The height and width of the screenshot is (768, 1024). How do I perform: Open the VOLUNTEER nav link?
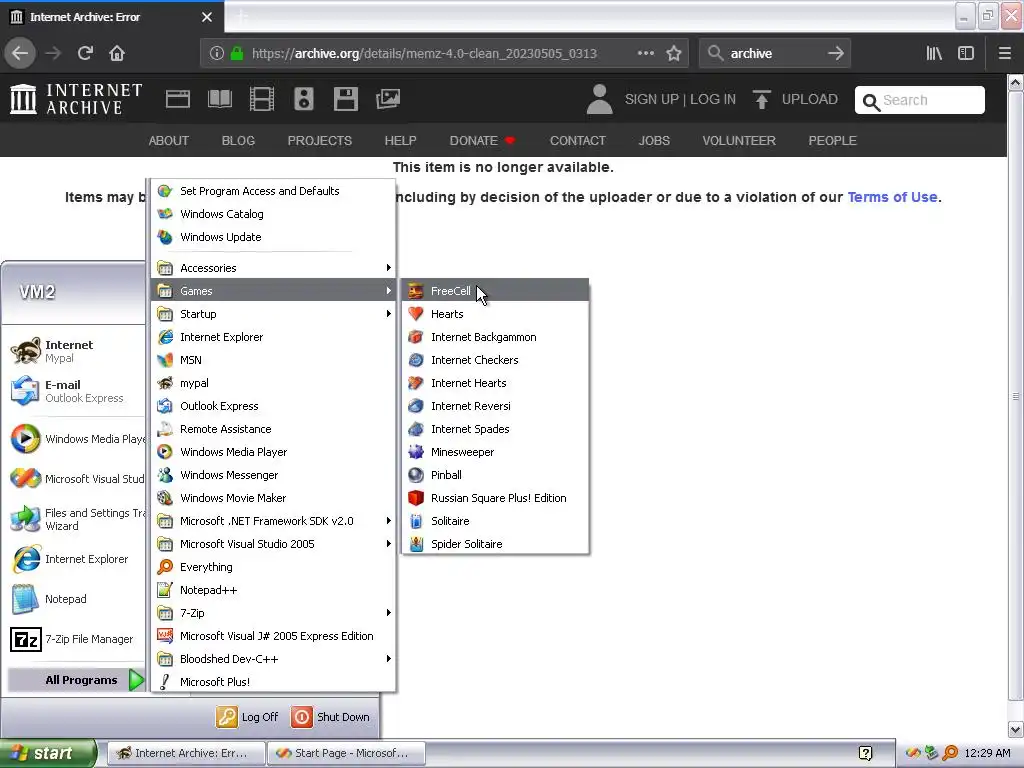point(739,140)
